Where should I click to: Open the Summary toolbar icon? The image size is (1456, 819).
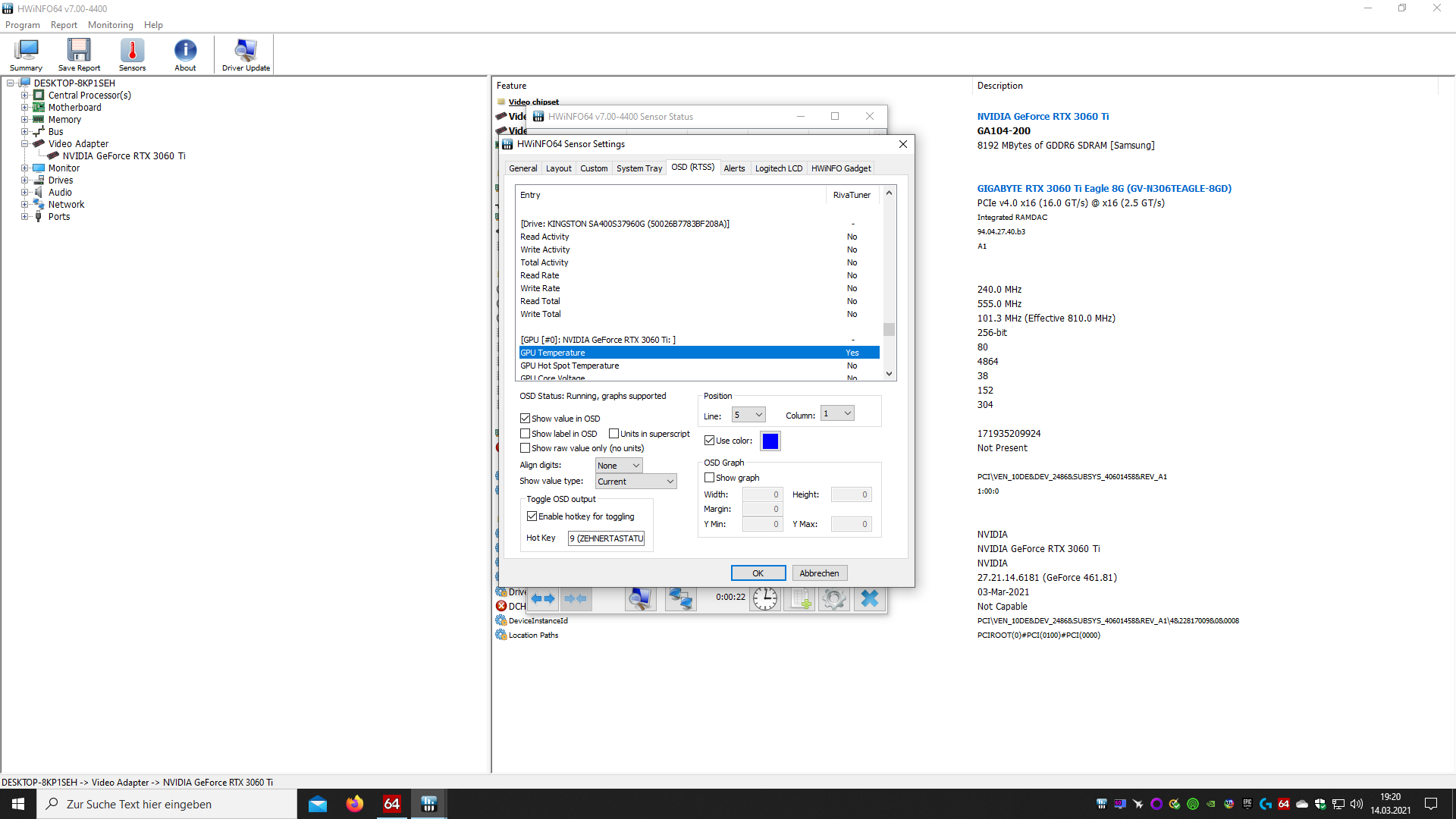[26, 55]
